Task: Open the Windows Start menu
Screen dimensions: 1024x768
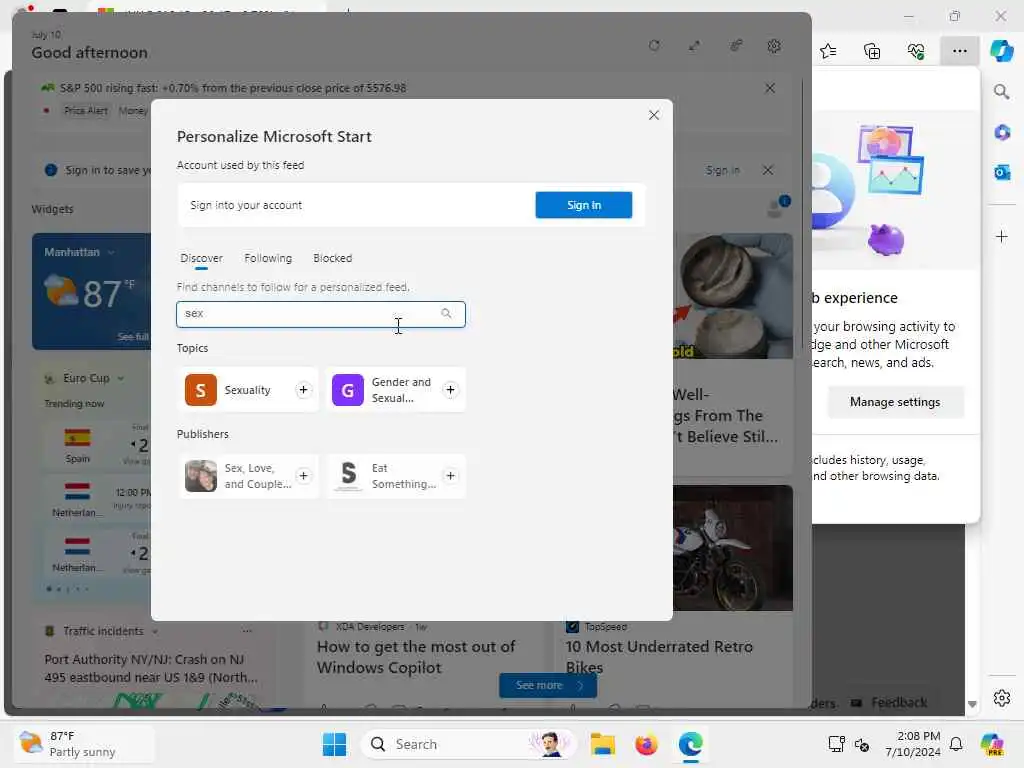Action: coord(334,744)
